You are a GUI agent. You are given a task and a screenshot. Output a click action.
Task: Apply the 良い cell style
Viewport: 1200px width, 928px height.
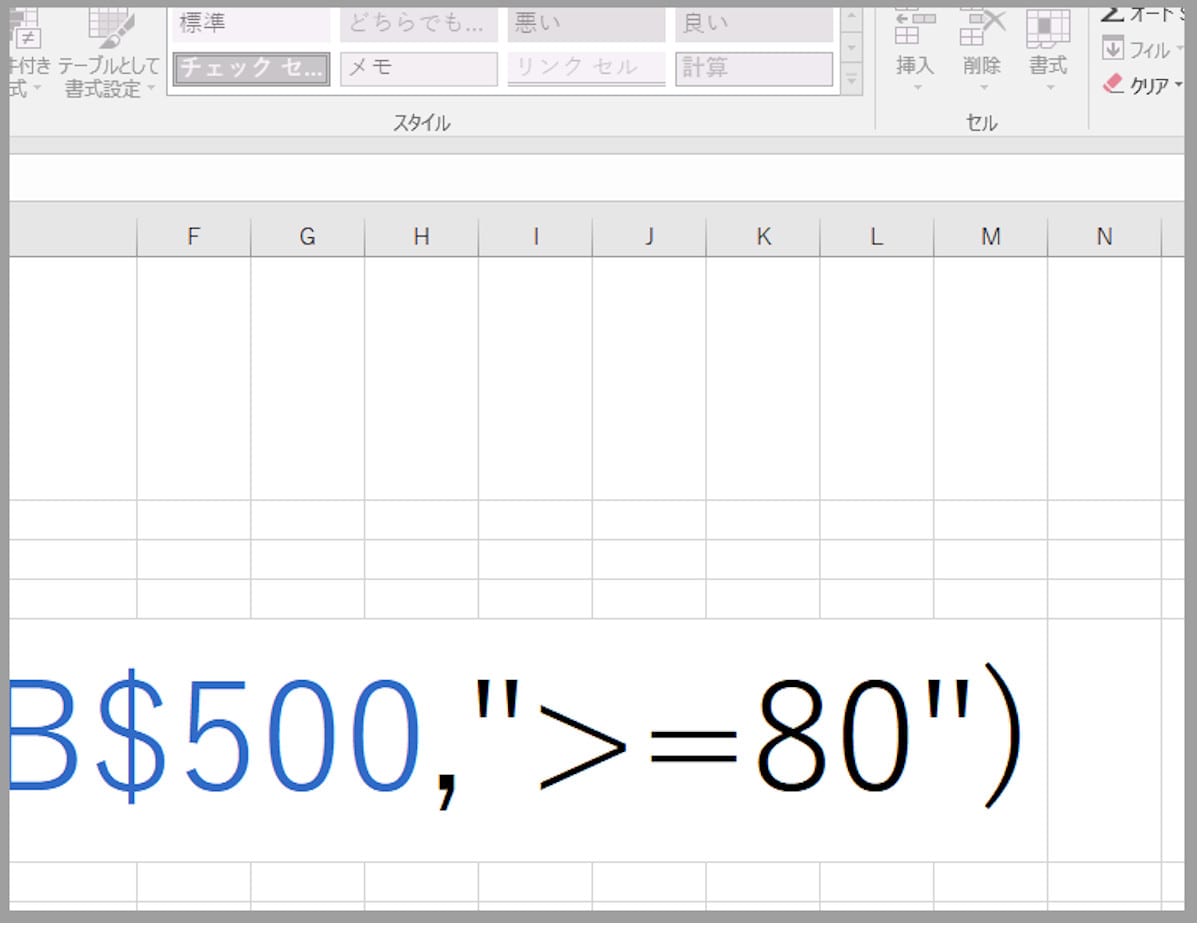[x=755, y=24]
